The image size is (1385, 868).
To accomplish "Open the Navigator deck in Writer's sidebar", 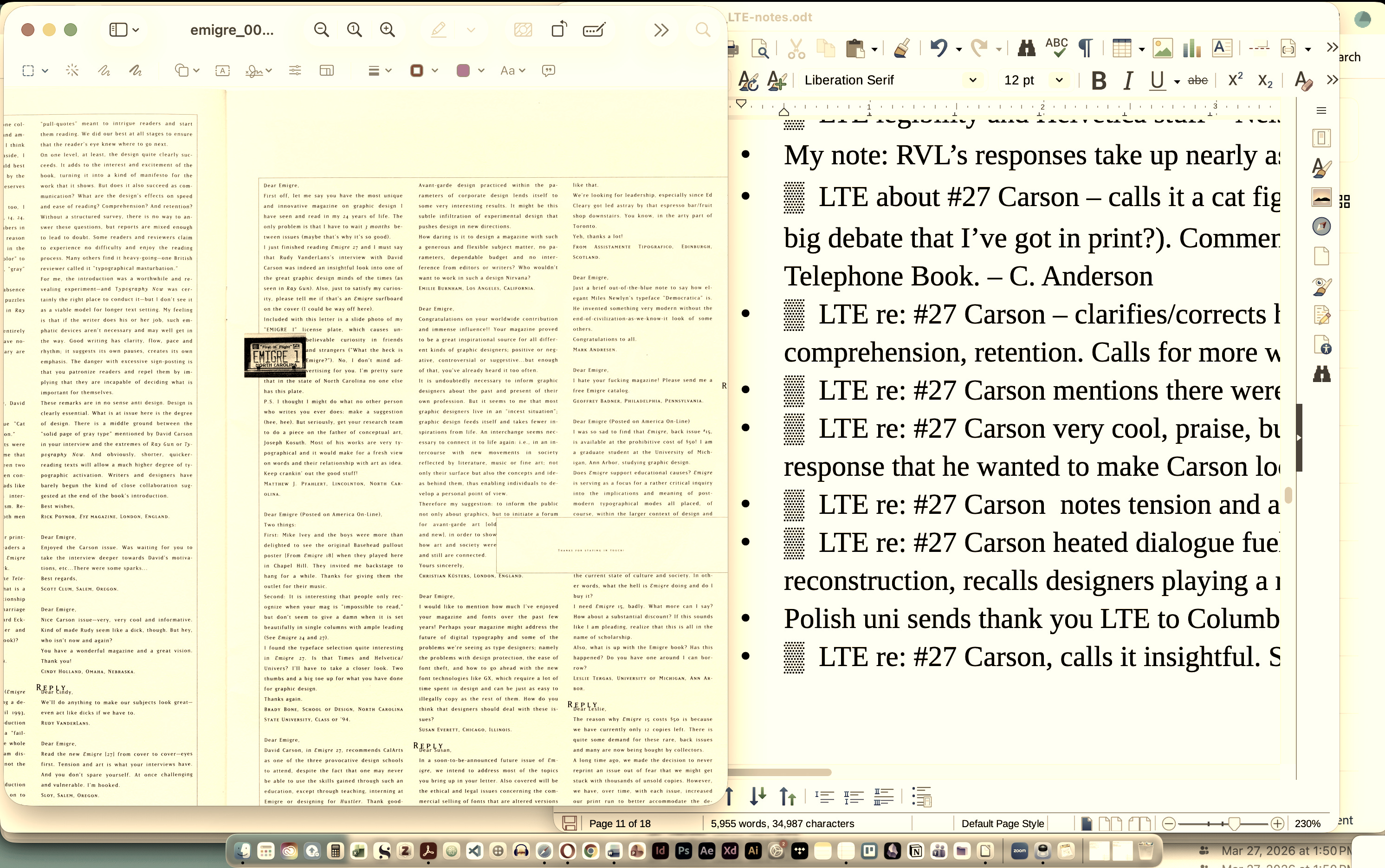I will point(1321,226).
